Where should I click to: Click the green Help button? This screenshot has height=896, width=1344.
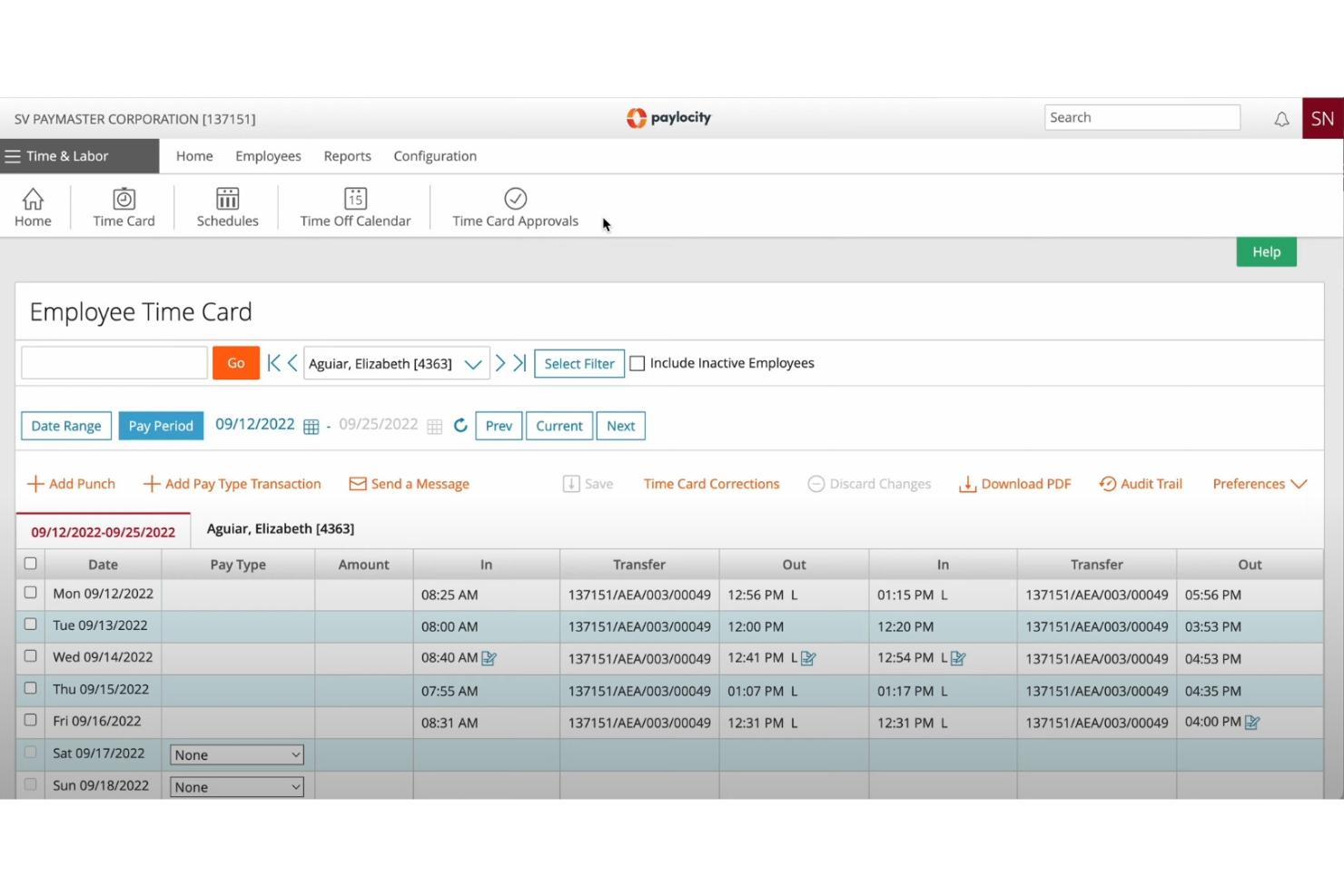pos(1266,251)
